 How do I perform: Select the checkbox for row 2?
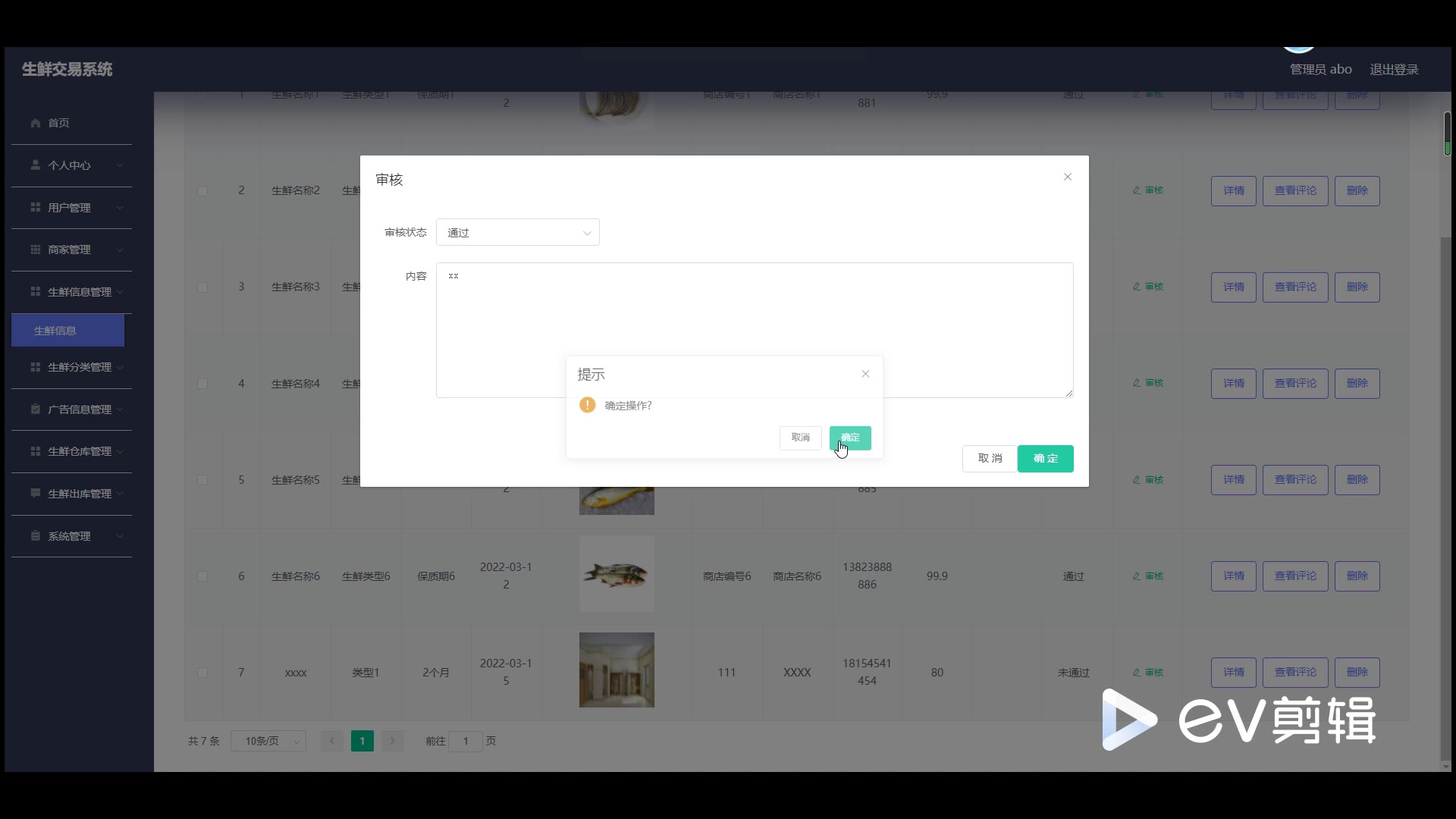pos(202,190)
